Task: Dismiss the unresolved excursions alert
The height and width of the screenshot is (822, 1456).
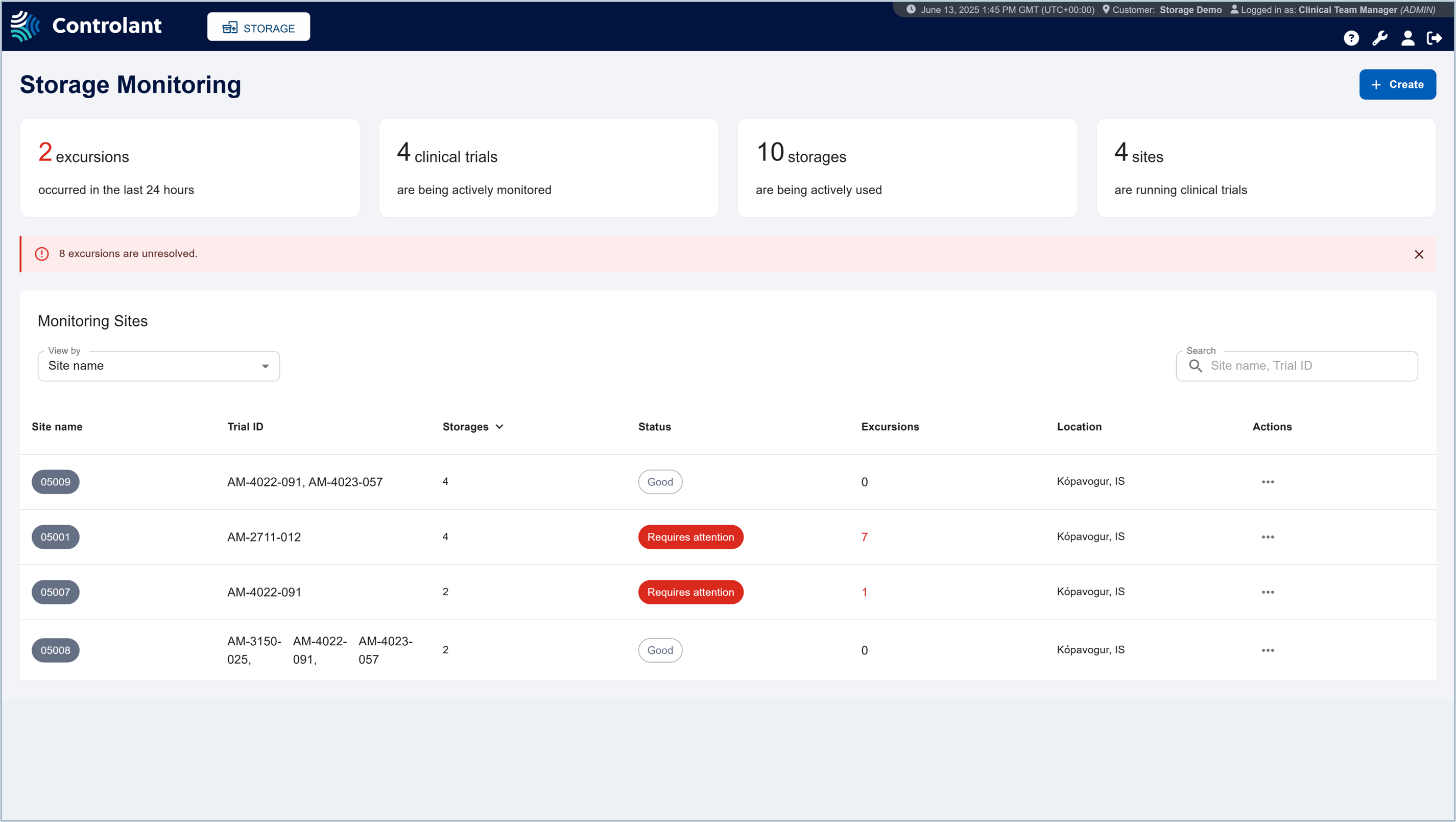Action: [x=1419, y=254]
